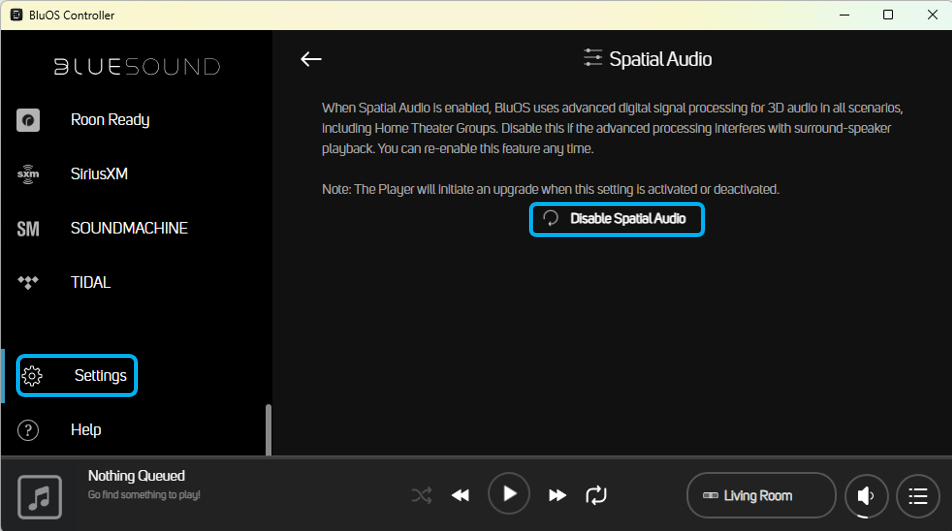
Task: Click the Settings gear icon
Action: pos(32,376)
